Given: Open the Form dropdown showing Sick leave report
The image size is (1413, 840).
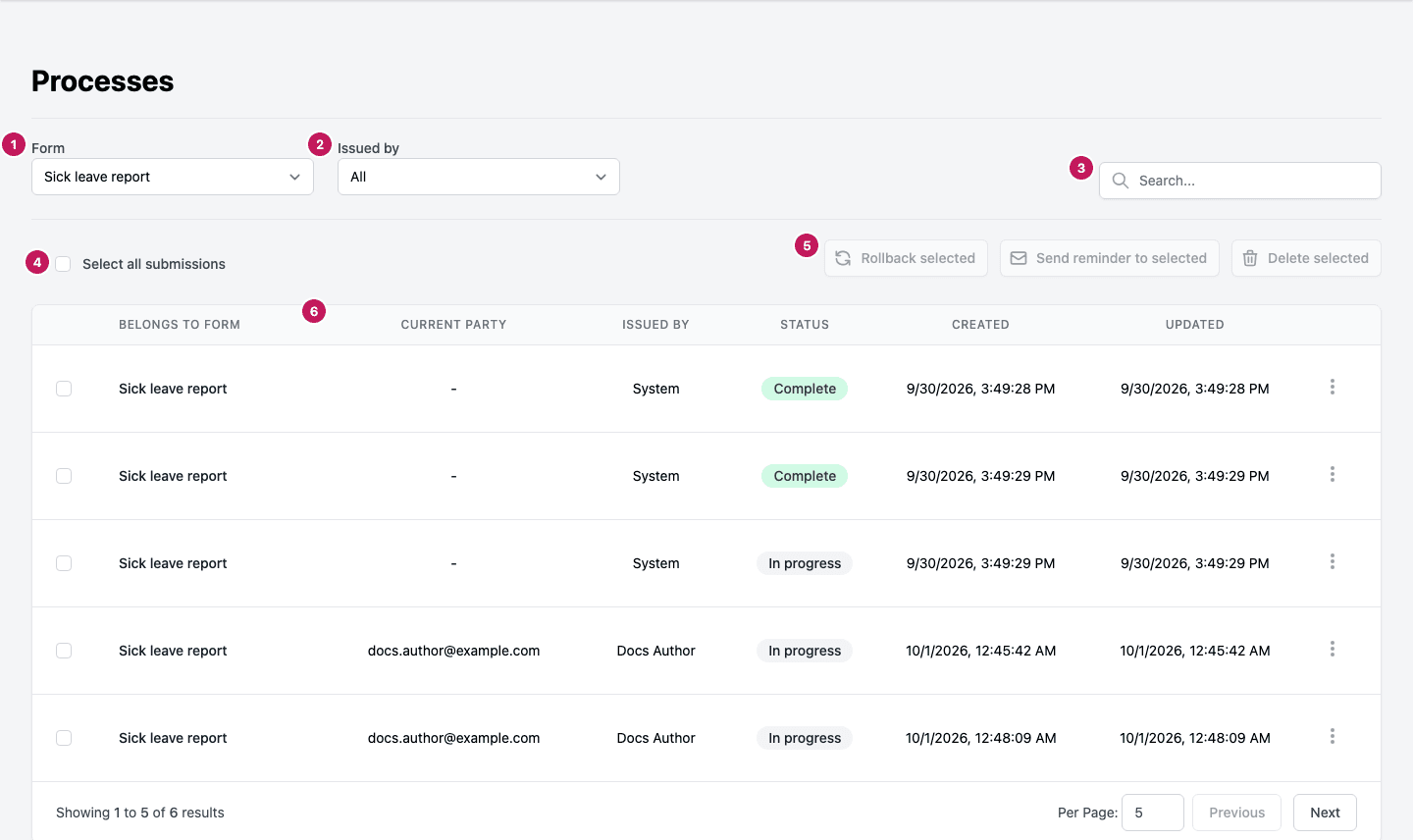Looking at the screenshot, I should click(173, 177).
